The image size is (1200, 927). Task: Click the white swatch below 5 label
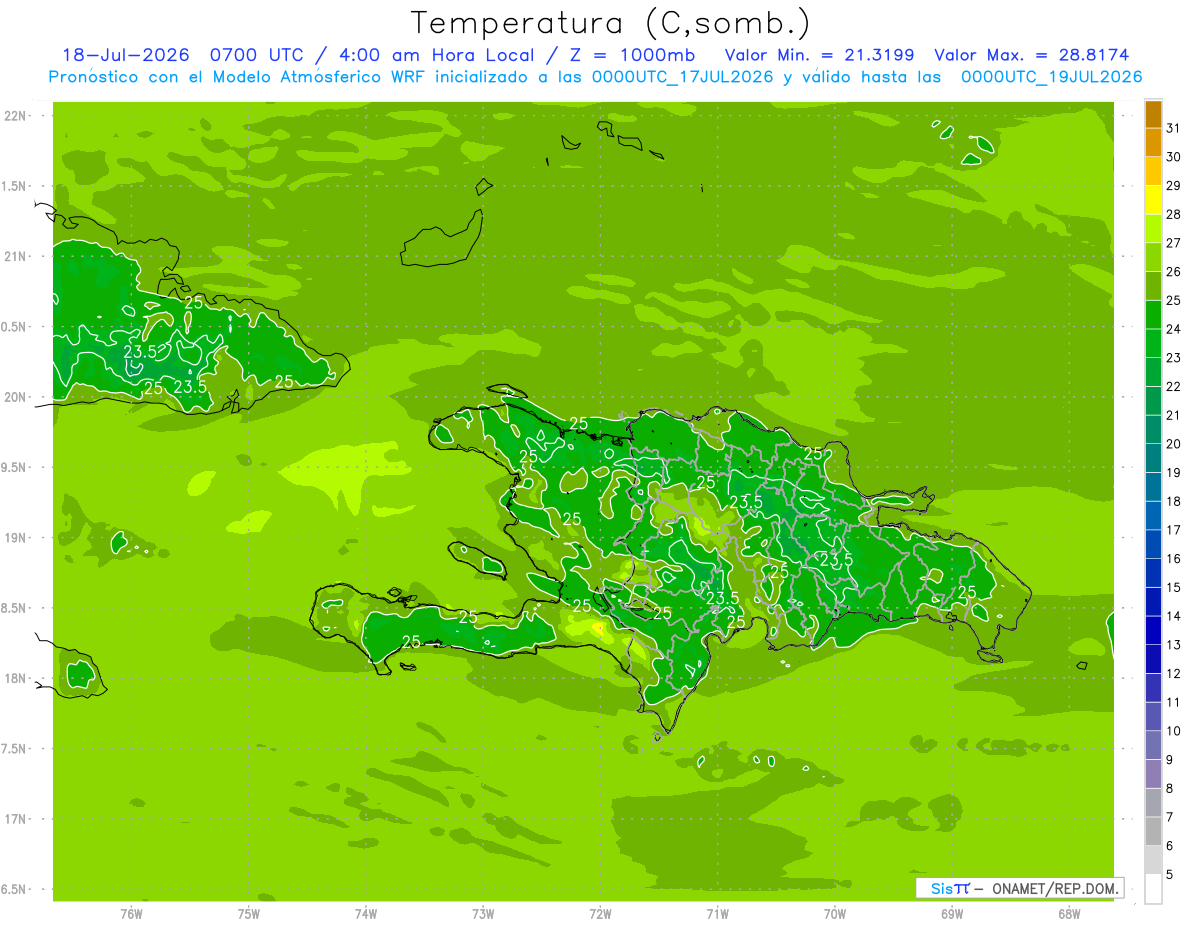[x=1153, y=889]
